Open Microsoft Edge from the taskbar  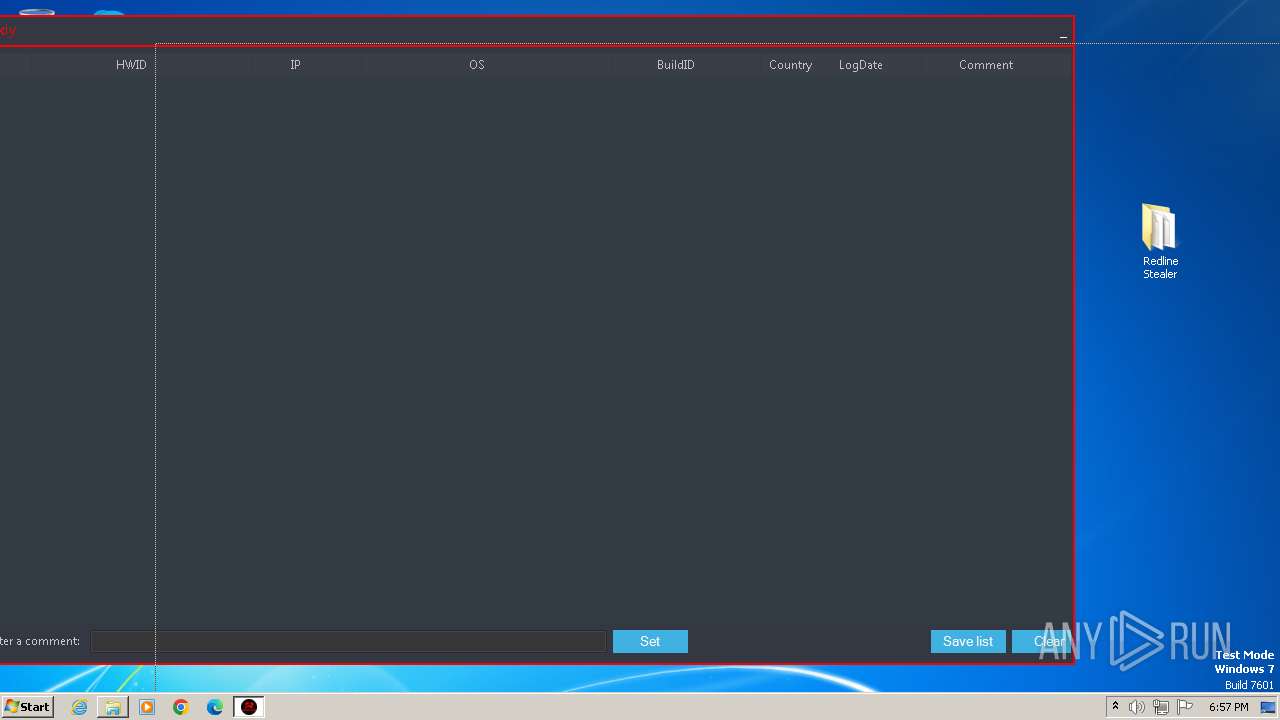tap(215, 707)
